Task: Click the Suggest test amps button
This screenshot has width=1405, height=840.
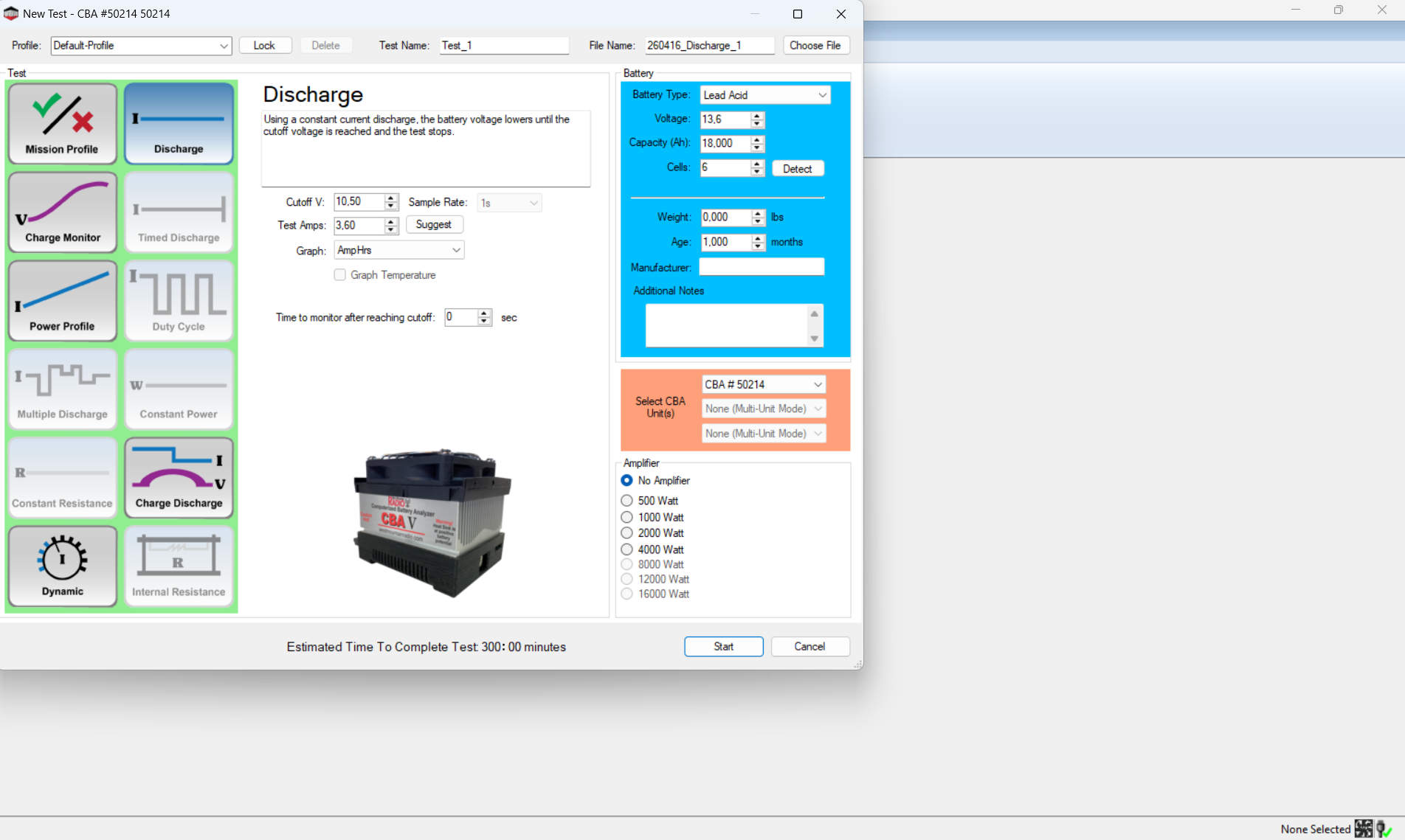Action: click(x=434, y=225)
